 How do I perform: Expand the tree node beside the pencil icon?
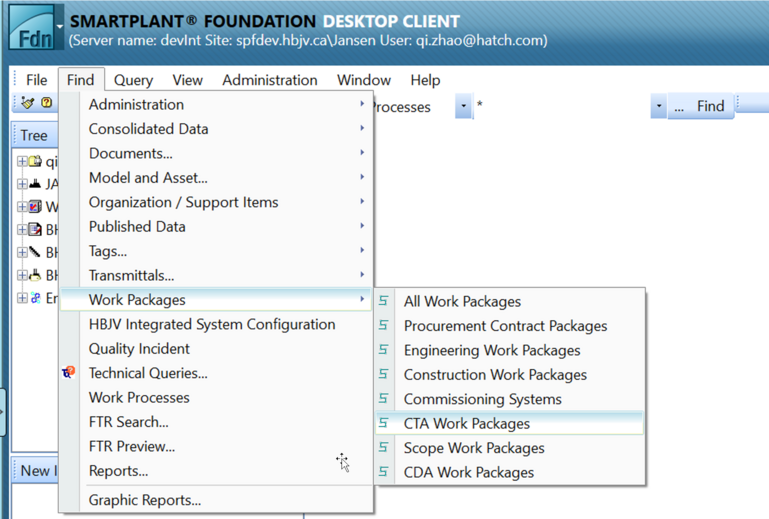click(x=22, y=253)
